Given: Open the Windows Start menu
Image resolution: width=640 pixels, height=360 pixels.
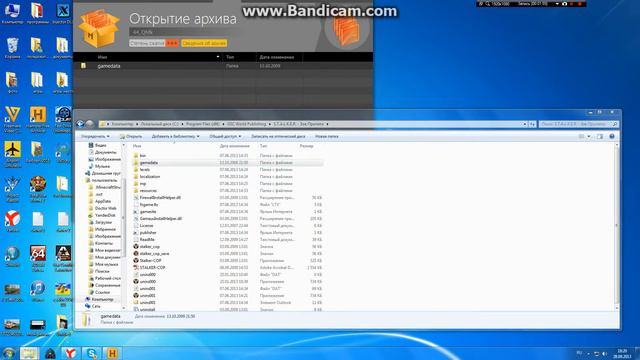Looking at the screenshot, I should coord(9,353).
